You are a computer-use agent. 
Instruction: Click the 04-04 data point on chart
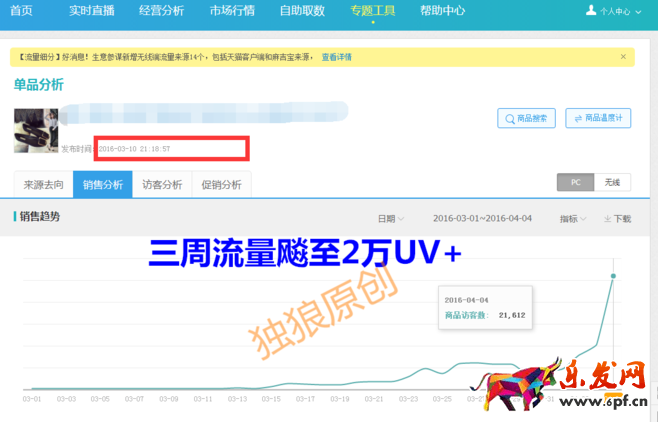[613, 276]
